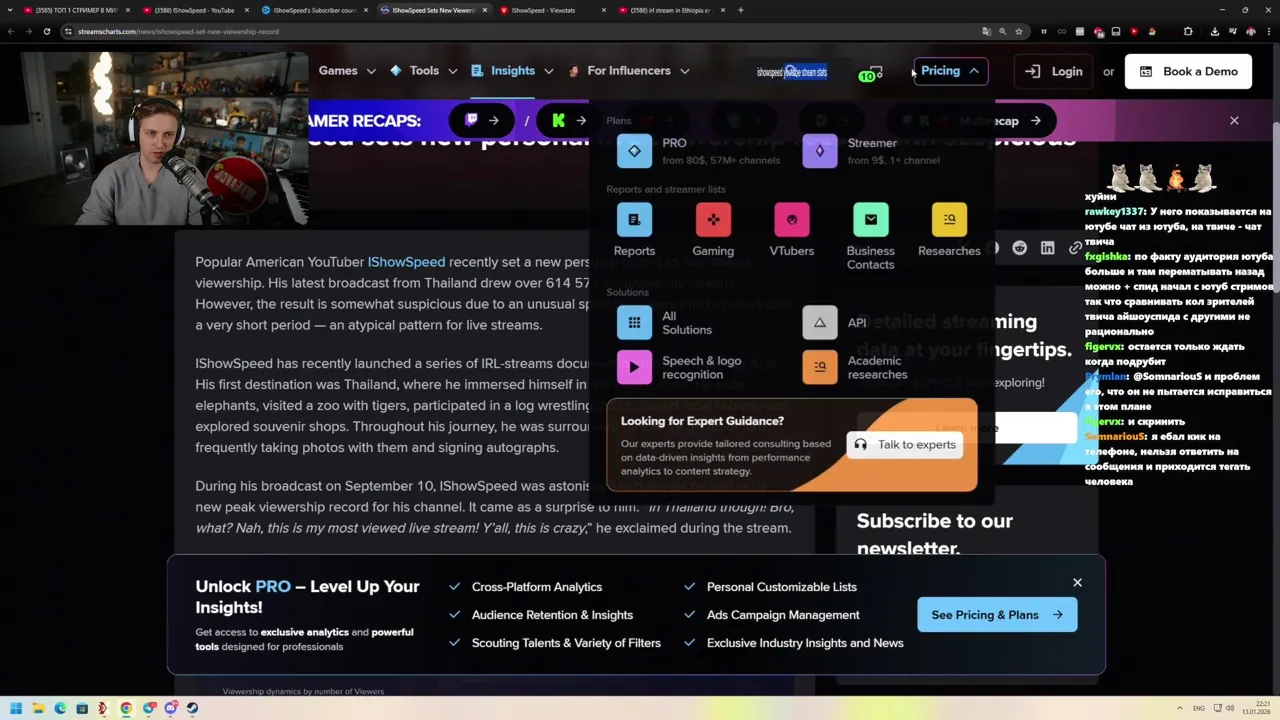Switch to the IShowSpeed - YouTube tab
This screenshot has height=720, width=1280.
[x=194, y=10]
